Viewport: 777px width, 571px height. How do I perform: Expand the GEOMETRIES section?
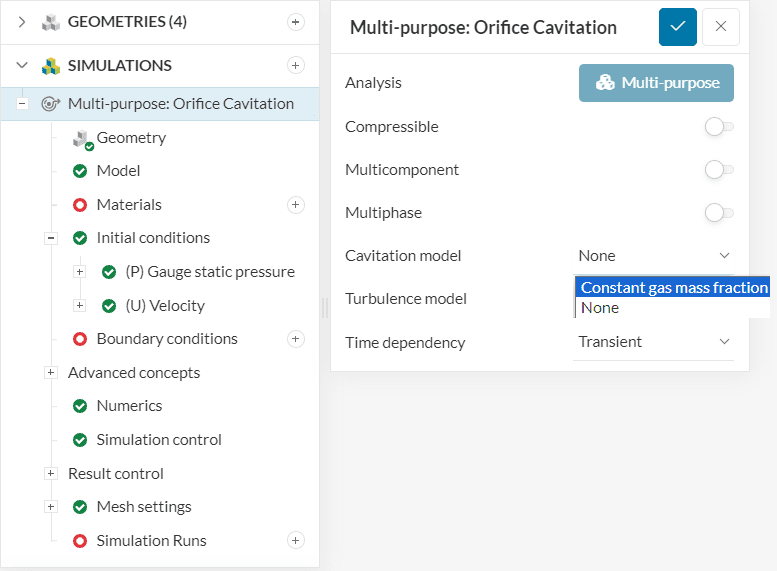point(22,22)
